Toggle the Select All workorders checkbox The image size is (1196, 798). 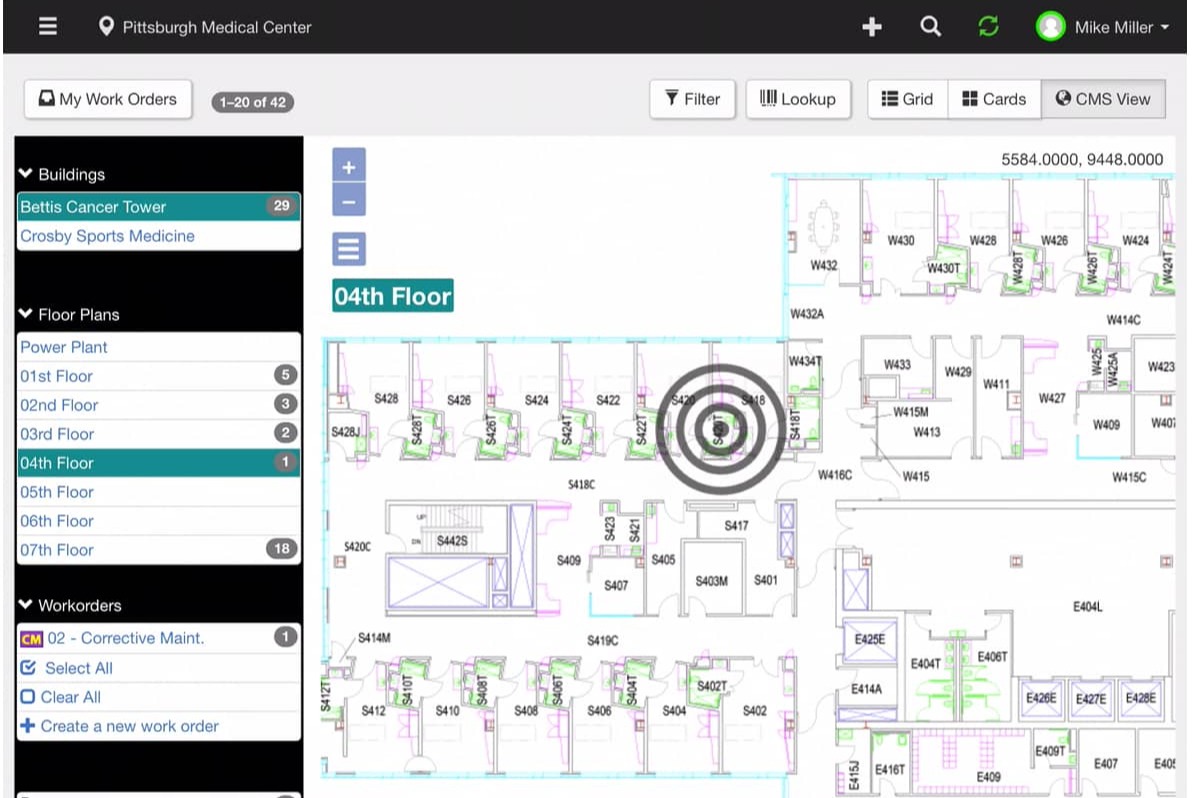click(30, 667)
